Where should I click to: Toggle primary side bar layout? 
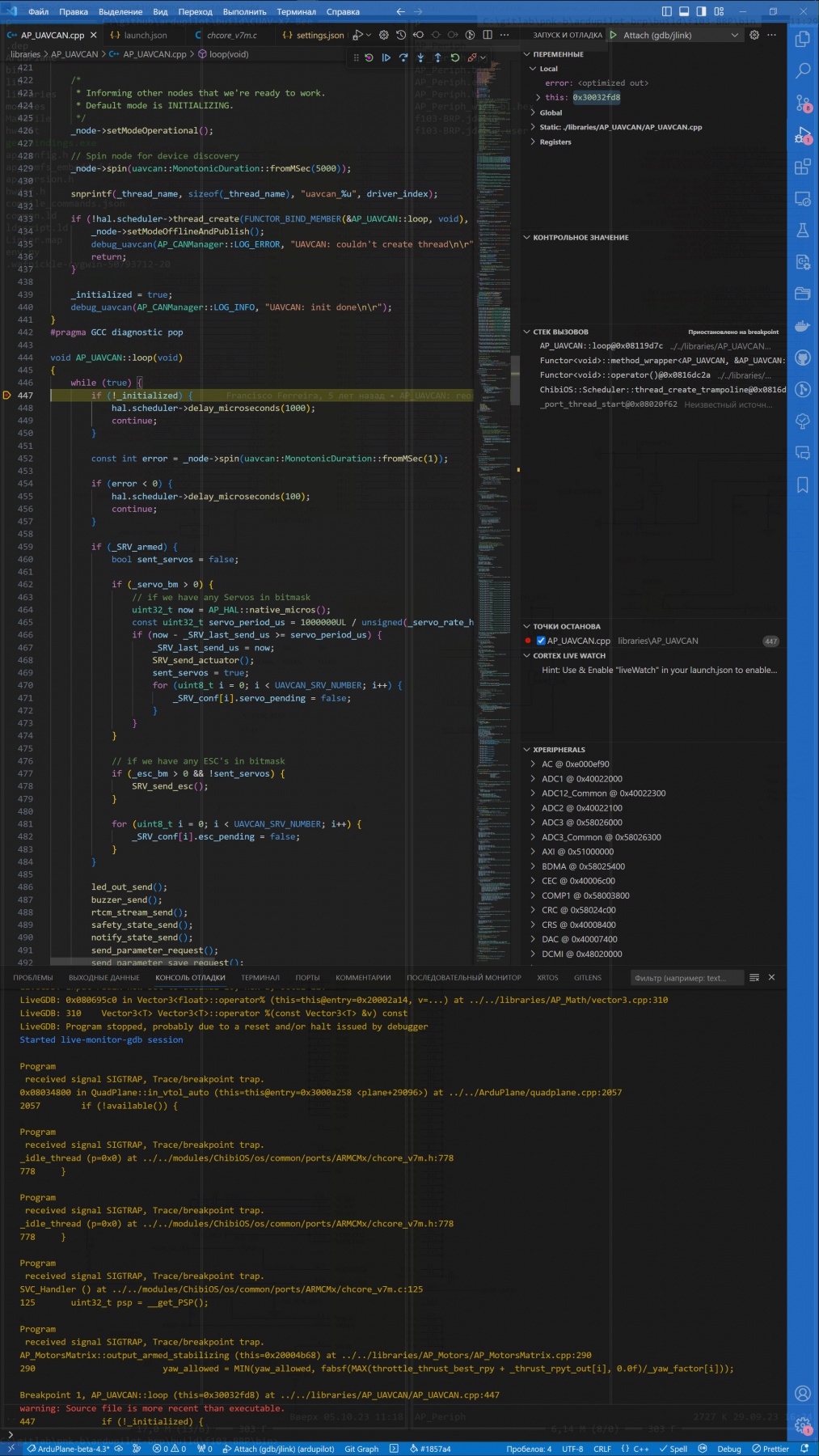point(667,11)
